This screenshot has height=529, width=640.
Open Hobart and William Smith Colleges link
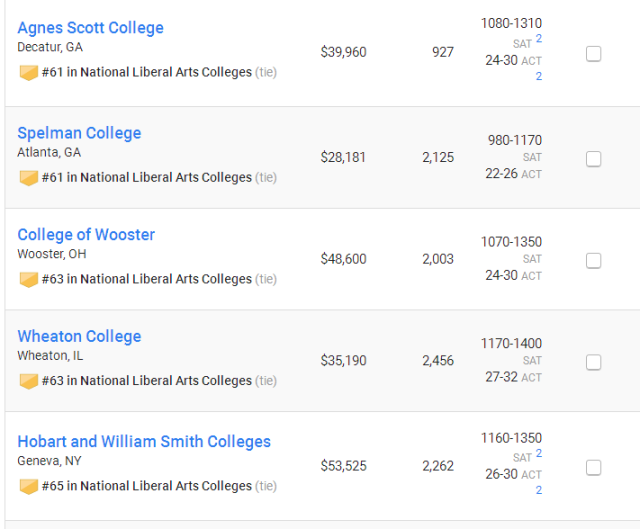tap(144, 442)
